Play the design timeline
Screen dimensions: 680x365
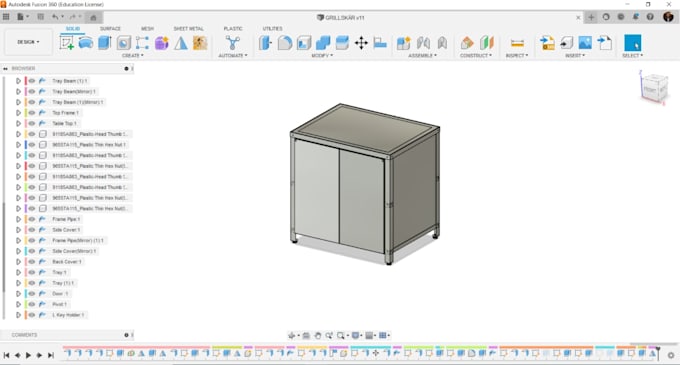pyautogui.click(x=28, y=355)
